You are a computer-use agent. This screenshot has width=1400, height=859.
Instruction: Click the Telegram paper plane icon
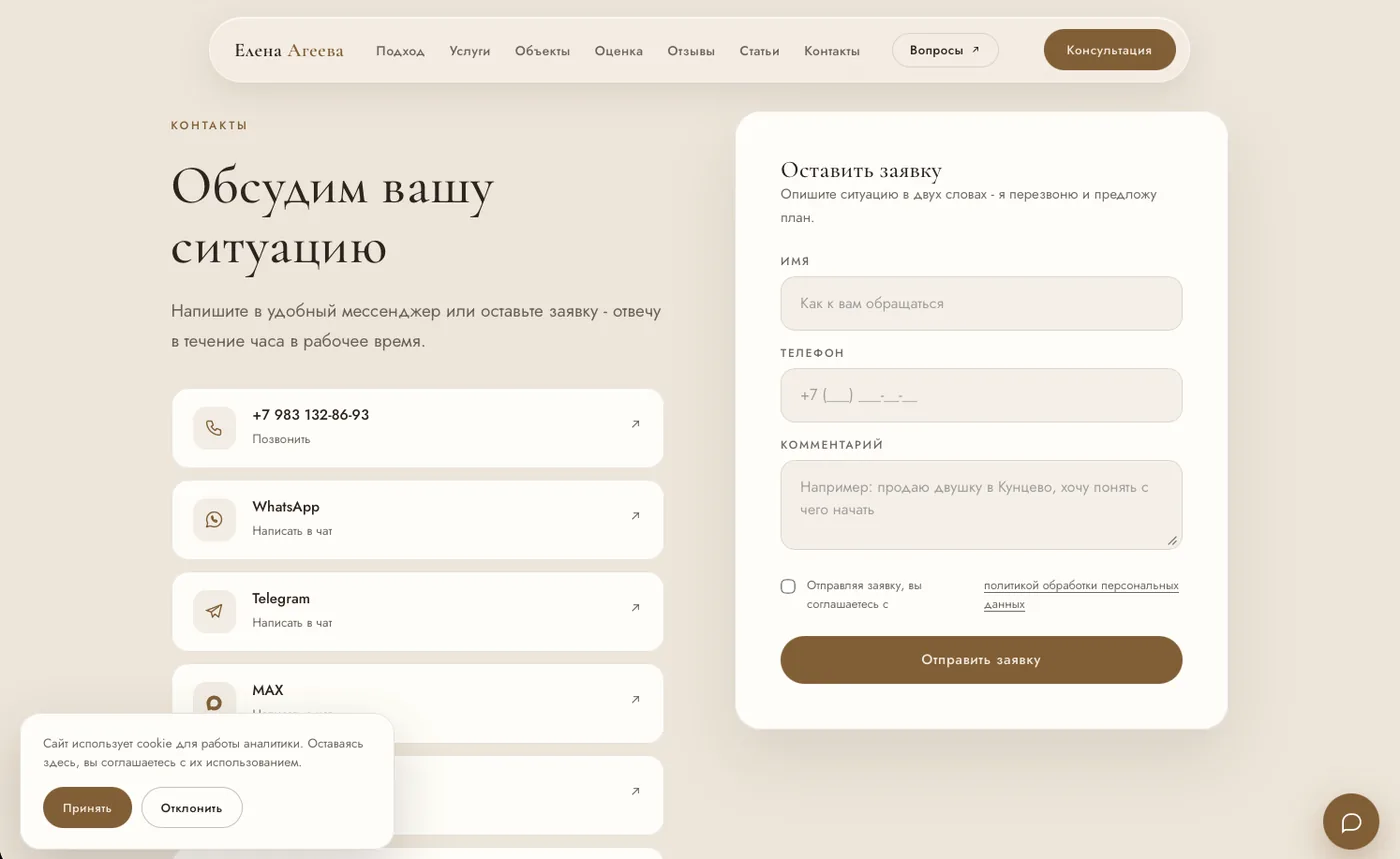click(214, 611)
